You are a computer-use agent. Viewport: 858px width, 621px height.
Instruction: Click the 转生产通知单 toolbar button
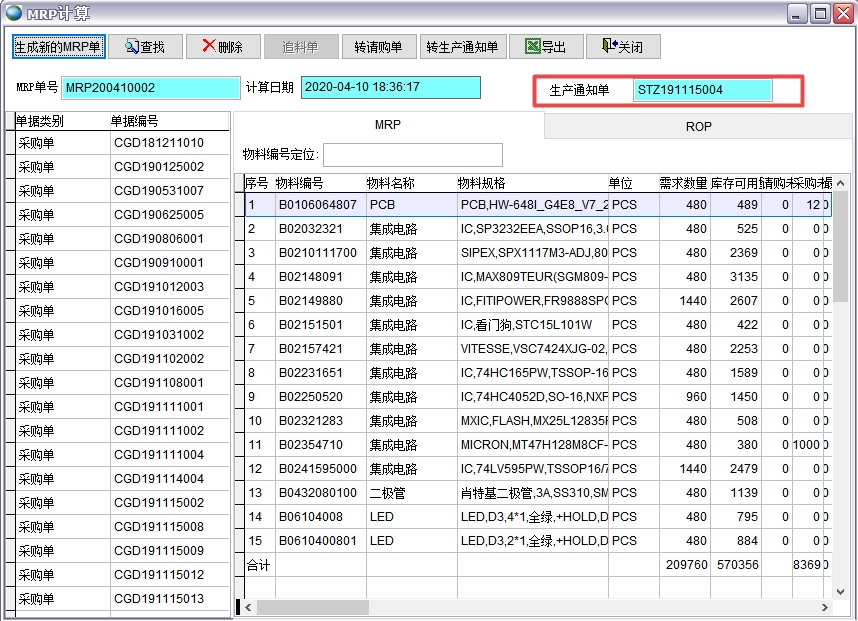click(464, 46)
